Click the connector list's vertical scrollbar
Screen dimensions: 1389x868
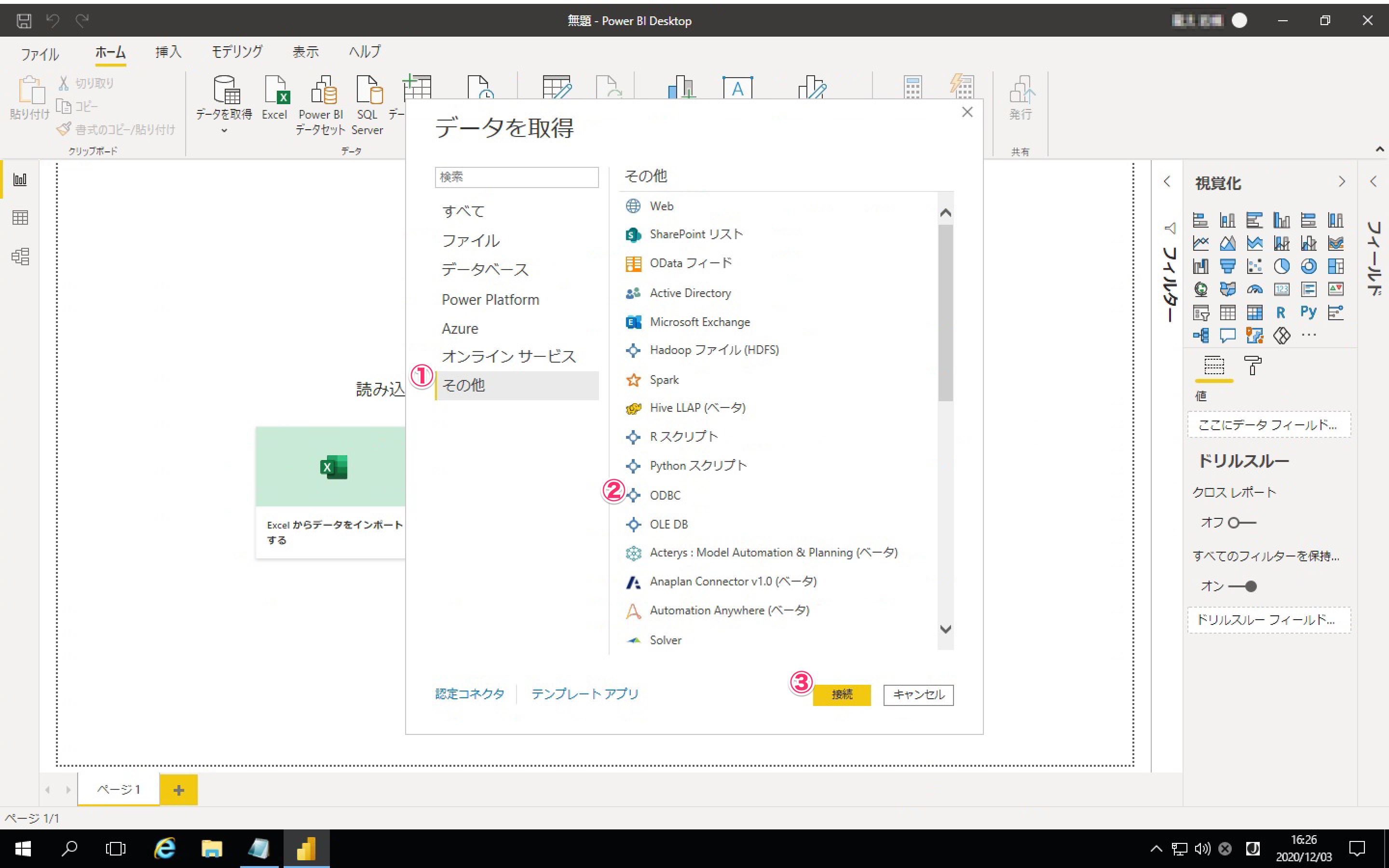pos(945,313)
